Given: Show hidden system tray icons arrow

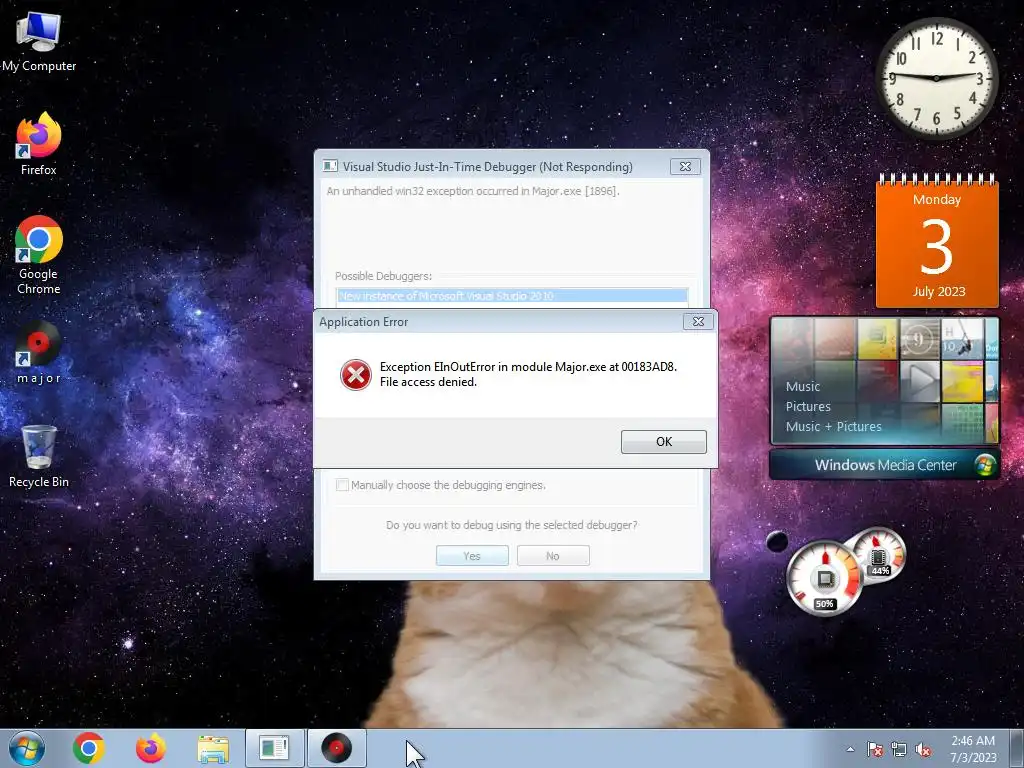Looking at the screenshot, I should (x=850, y=749).
